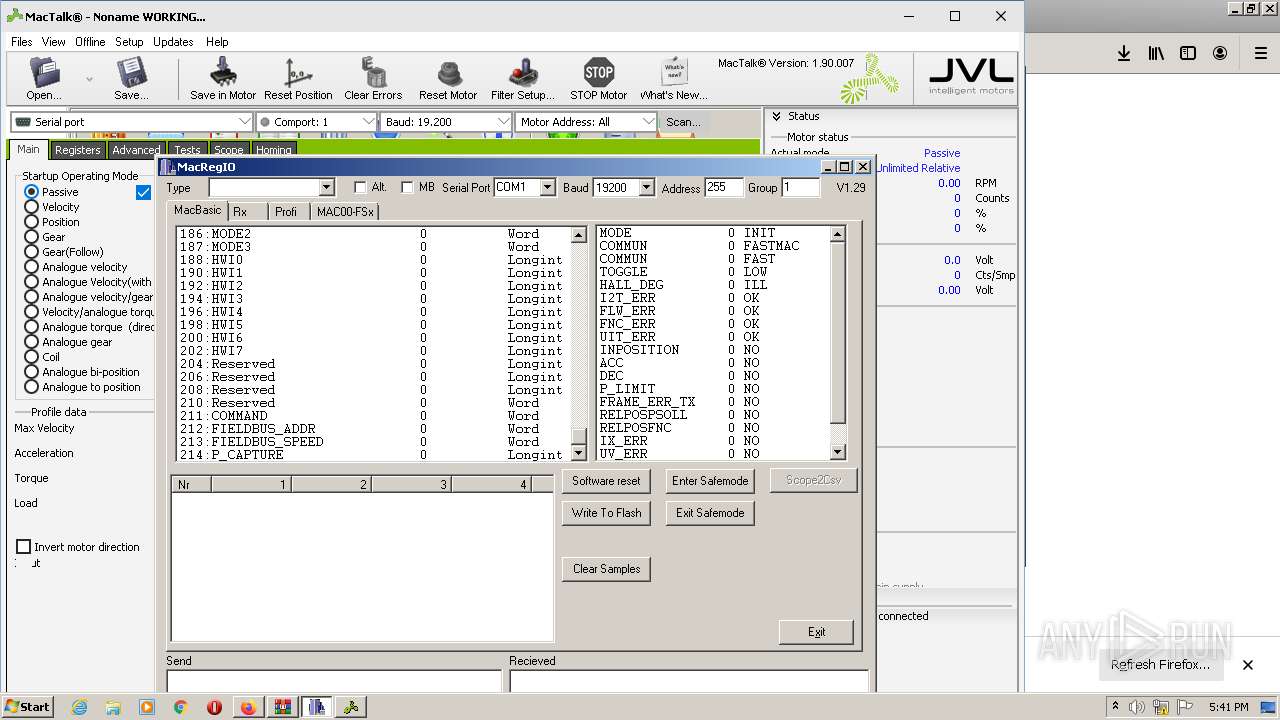Click the Save toolbar icon in MacTalk
The width and height of the screenshot is (1280, 720).
(131, 78)
